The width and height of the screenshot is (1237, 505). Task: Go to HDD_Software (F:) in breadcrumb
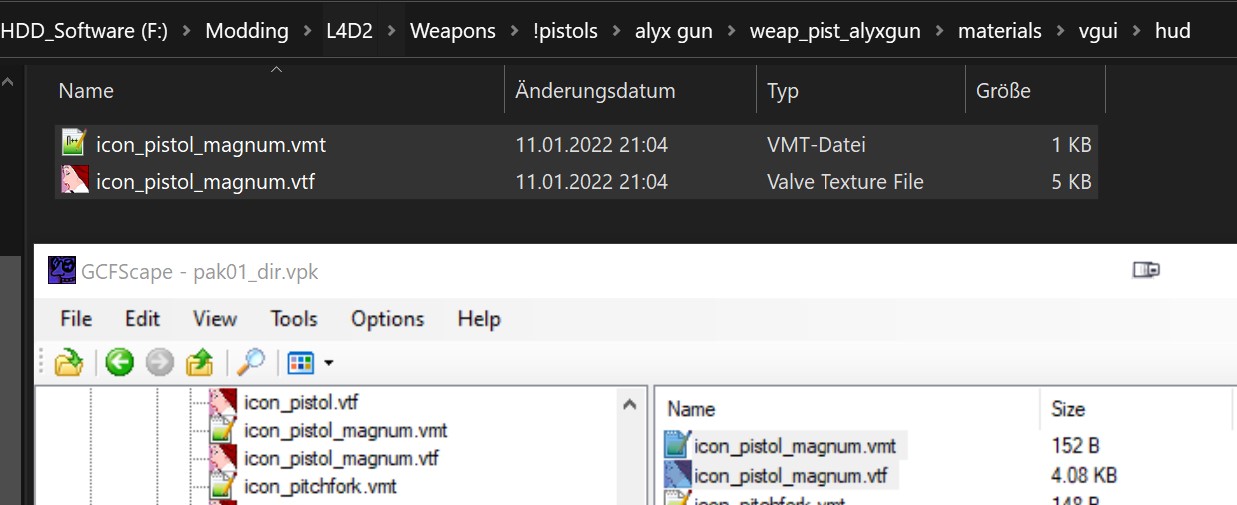point(83,31)
